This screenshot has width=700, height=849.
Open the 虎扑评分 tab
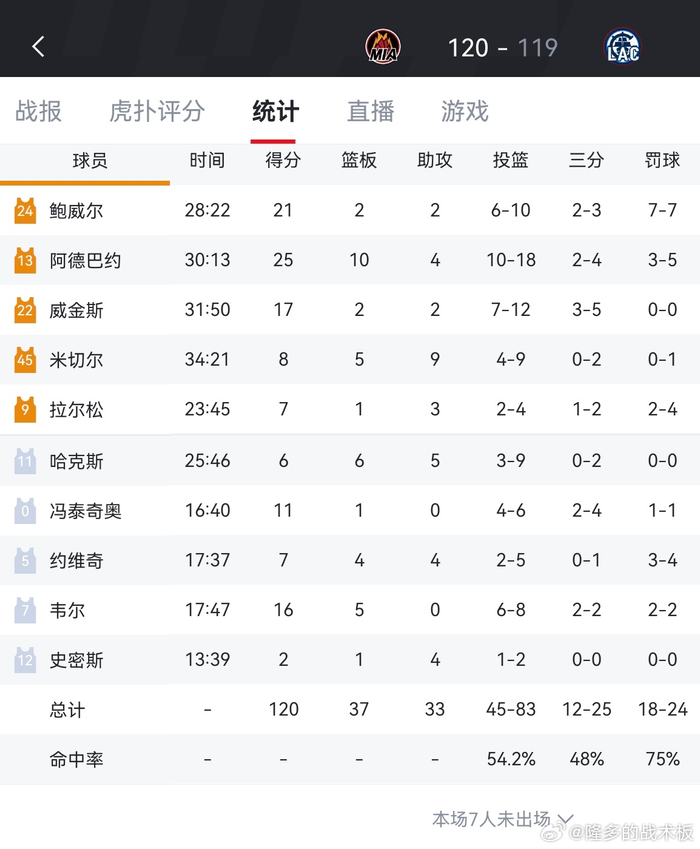click(157, 111)
